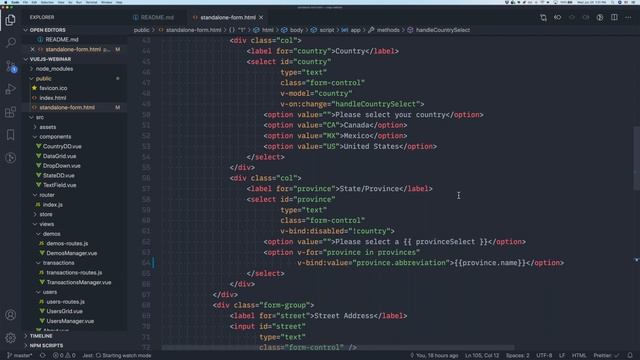
Task: Click the 'Ln 105, Col 12' cursor position
Action: (482, 356)
